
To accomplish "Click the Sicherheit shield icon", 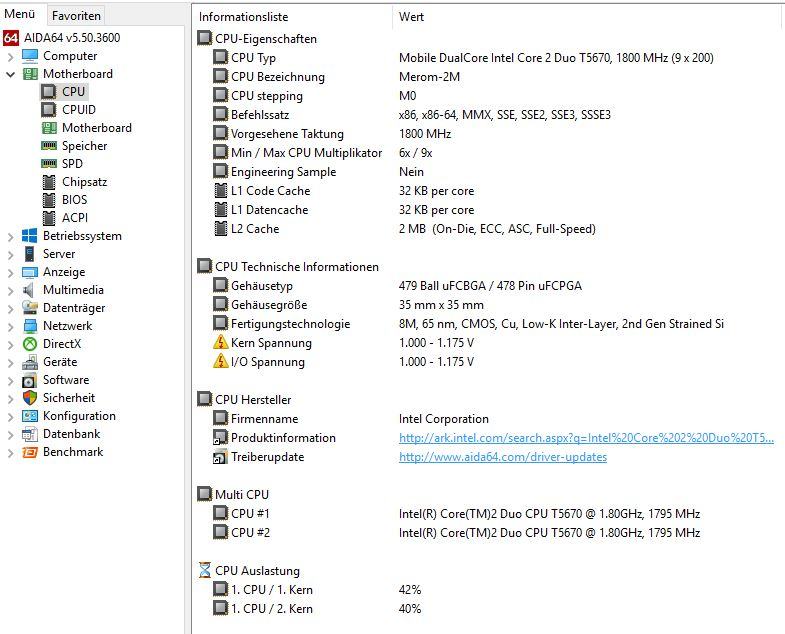I will [x=30, y=398].
